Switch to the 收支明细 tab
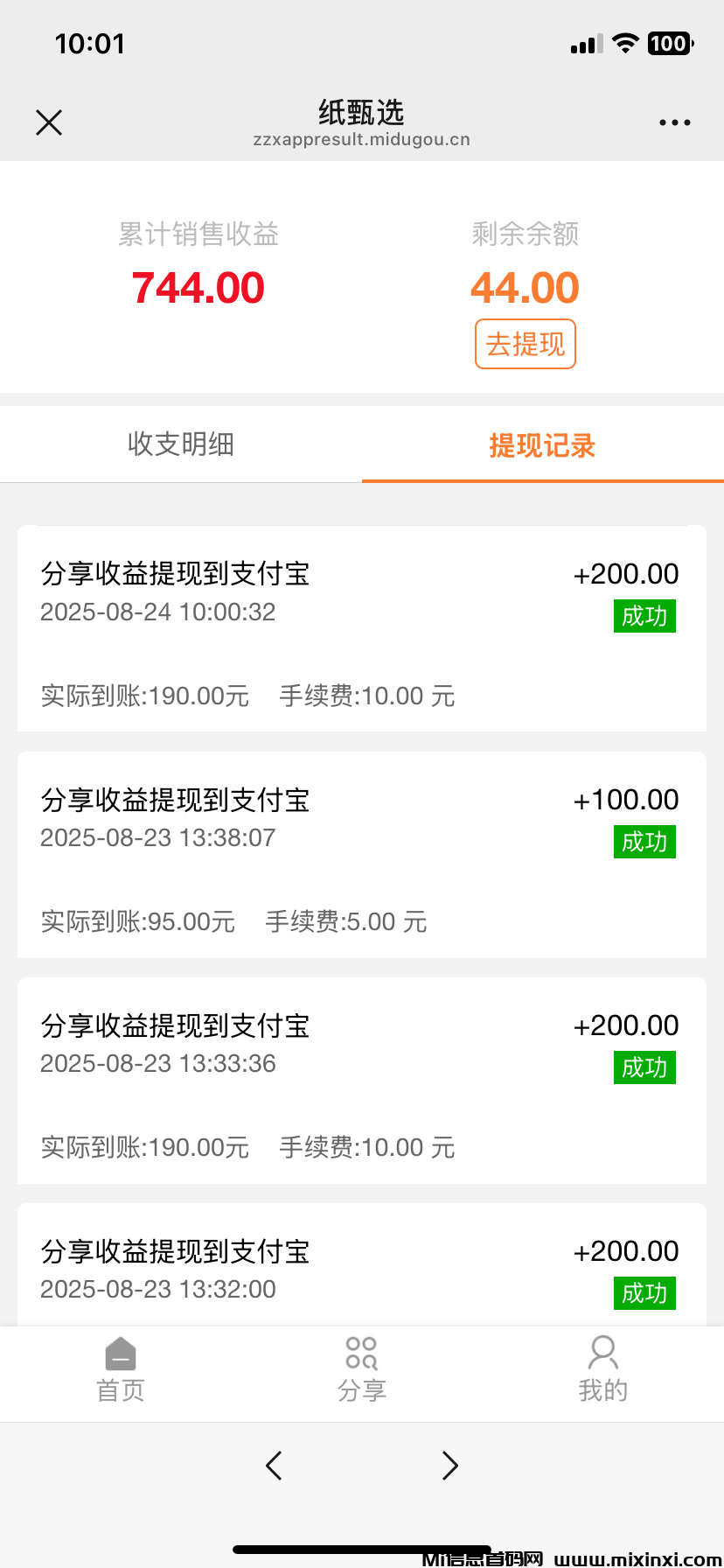Viewport: 724px width, 1568px height. [x=181, y=444]
